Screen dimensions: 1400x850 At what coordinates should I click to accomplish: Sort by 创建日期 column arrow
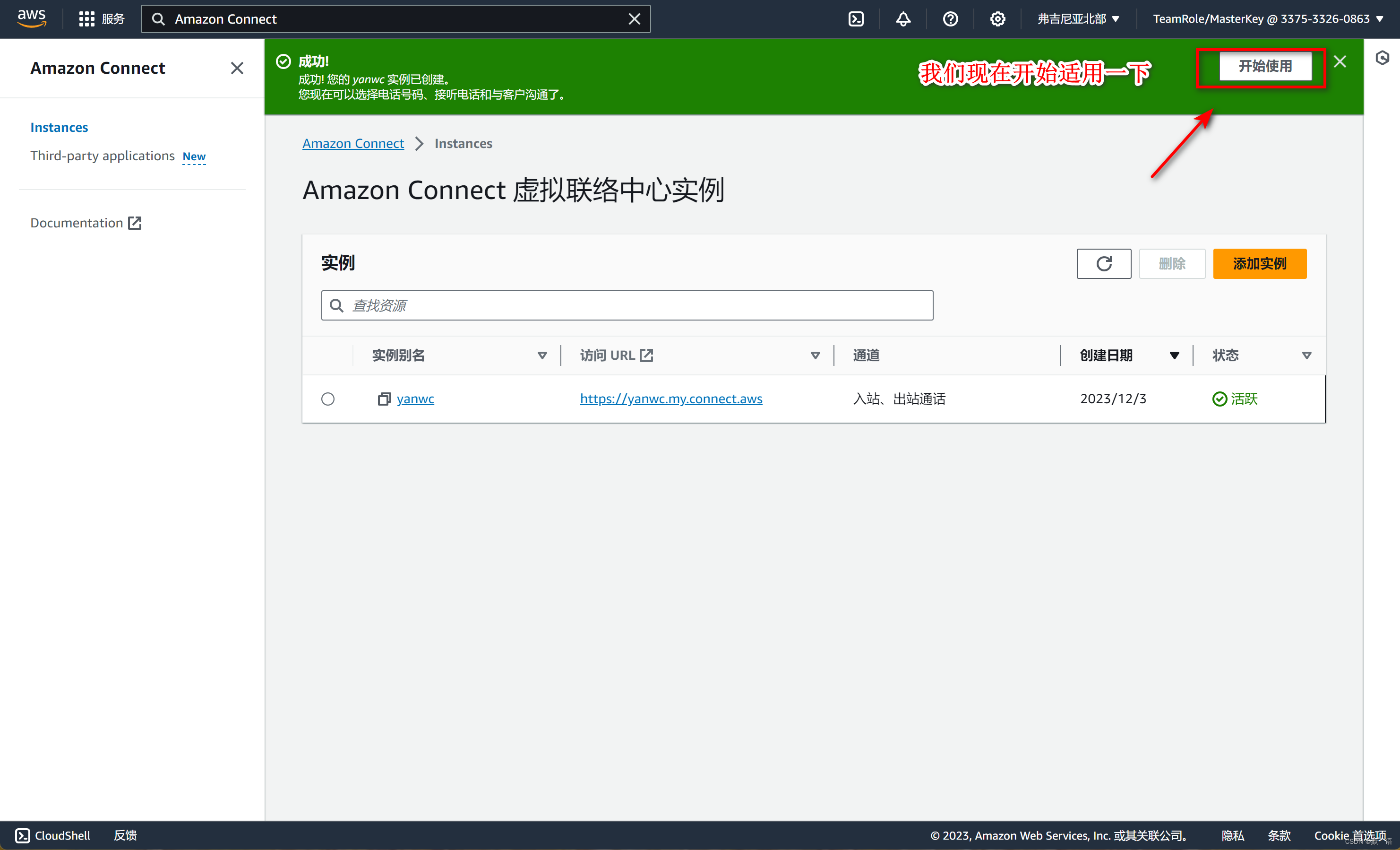tap(1175, 356)
